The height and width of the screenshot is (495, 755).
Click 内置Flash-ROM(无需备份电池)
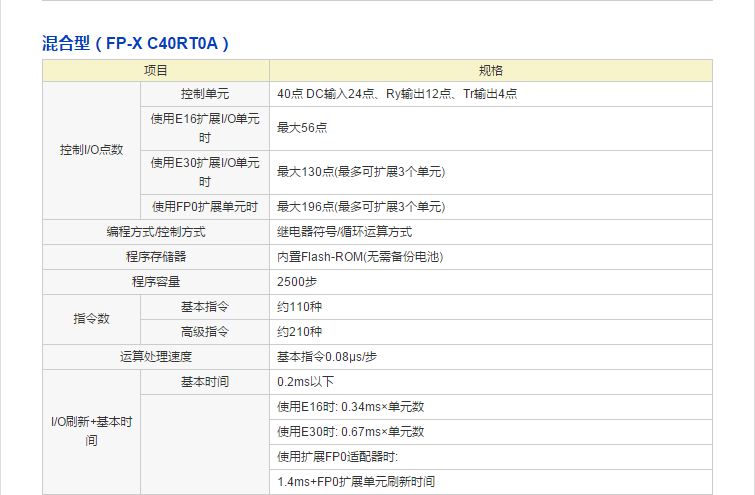point(360,257)
